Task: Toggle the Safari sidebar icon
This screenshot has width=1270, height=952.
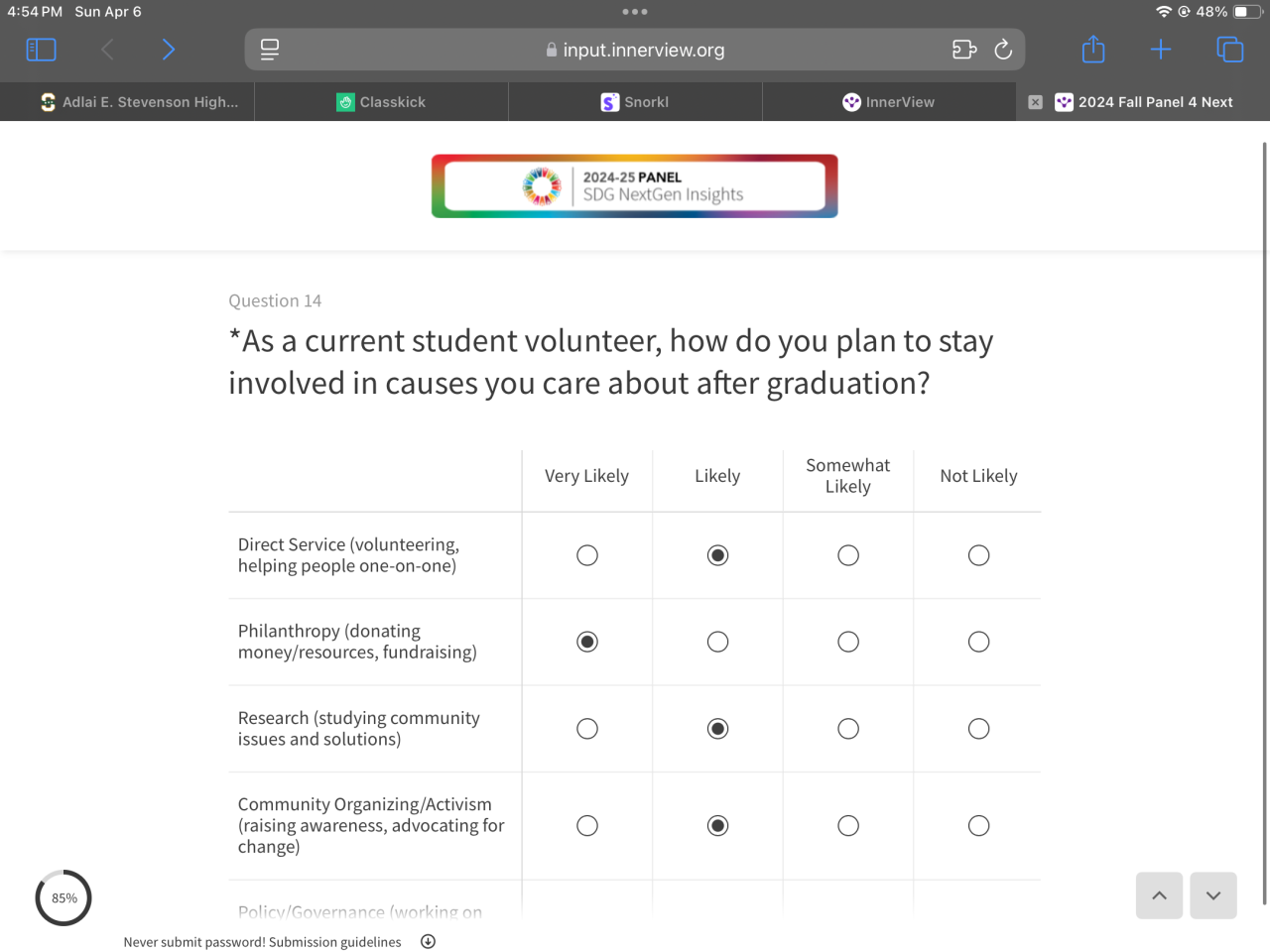Action: pos(41,50)
